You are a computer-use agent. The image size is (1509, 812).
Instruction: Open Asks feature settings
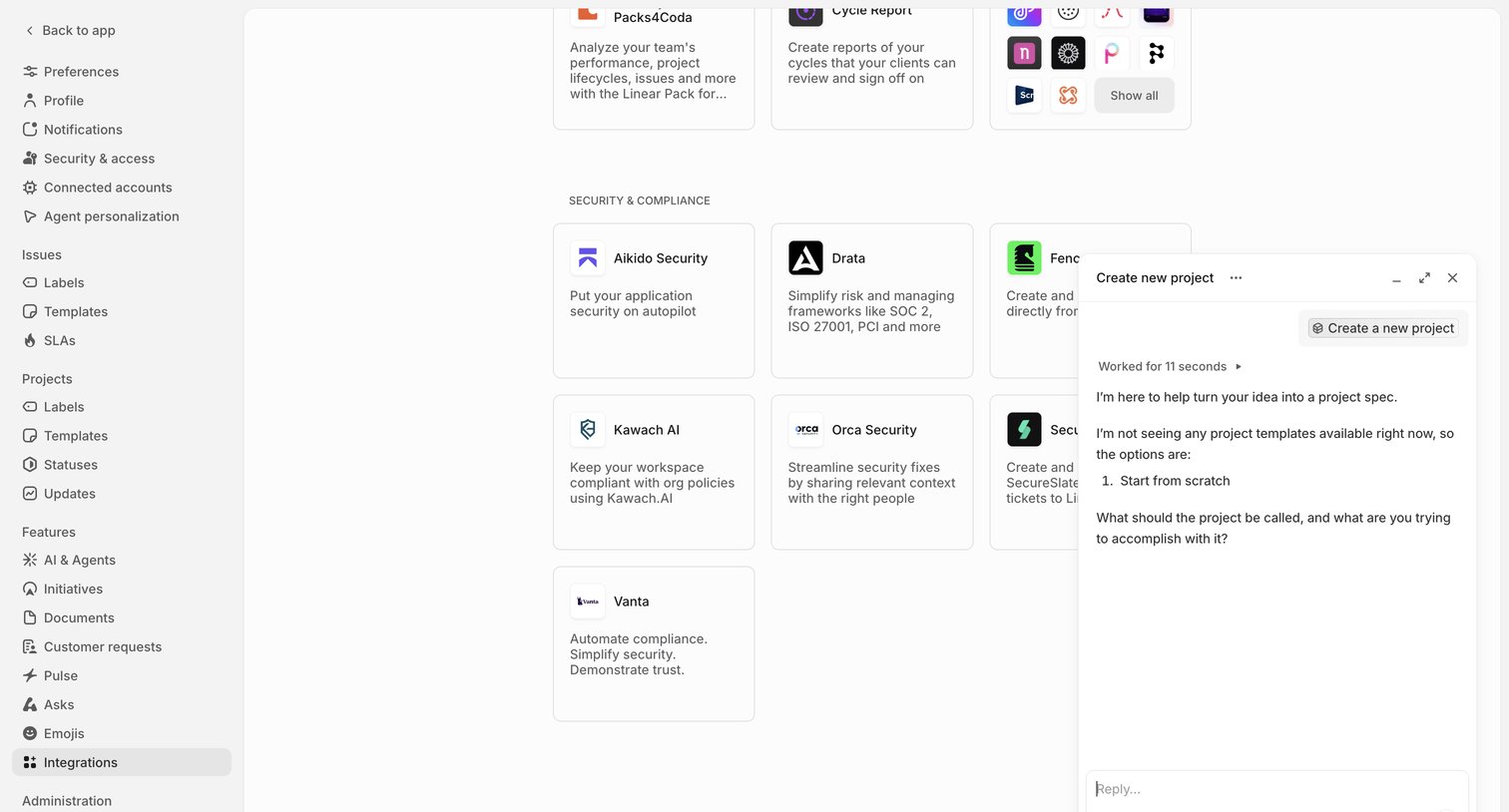point(122,705)
